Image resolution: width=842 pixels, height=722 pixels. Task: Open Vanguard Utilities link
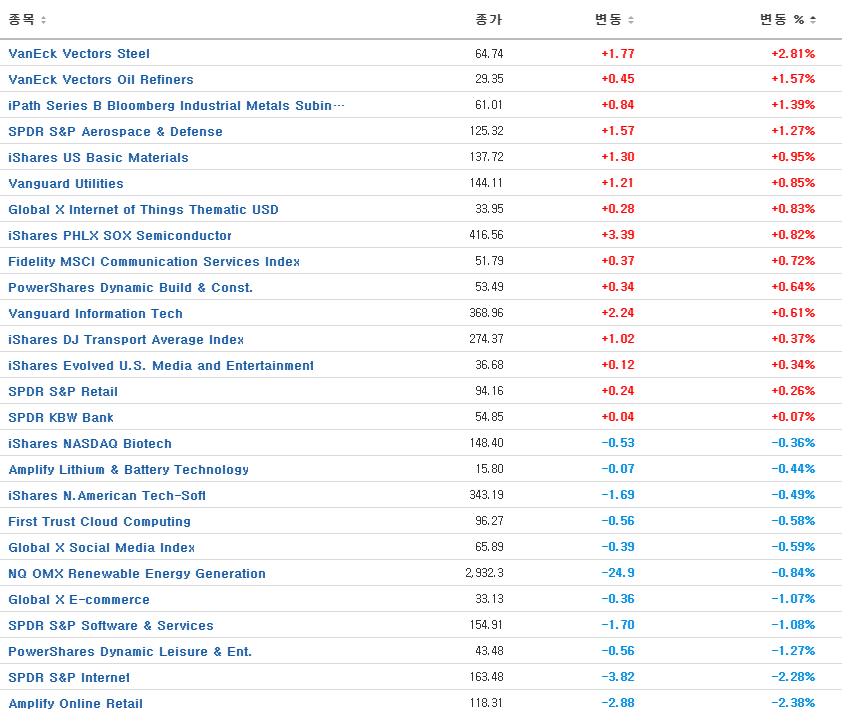(66, 184)
